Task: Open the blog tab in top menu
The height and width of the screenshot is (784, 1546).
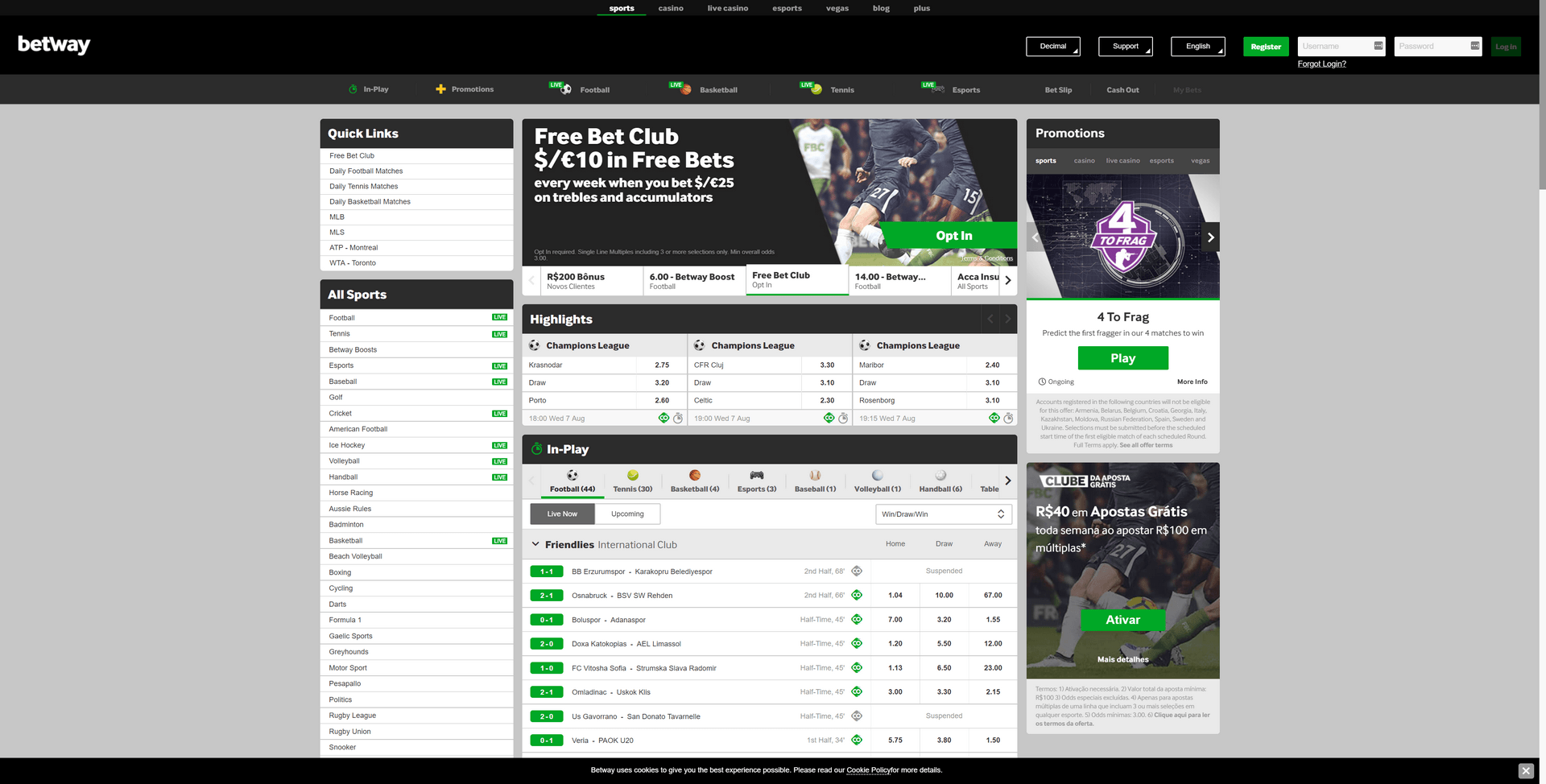Action: (x=881, y=8)
